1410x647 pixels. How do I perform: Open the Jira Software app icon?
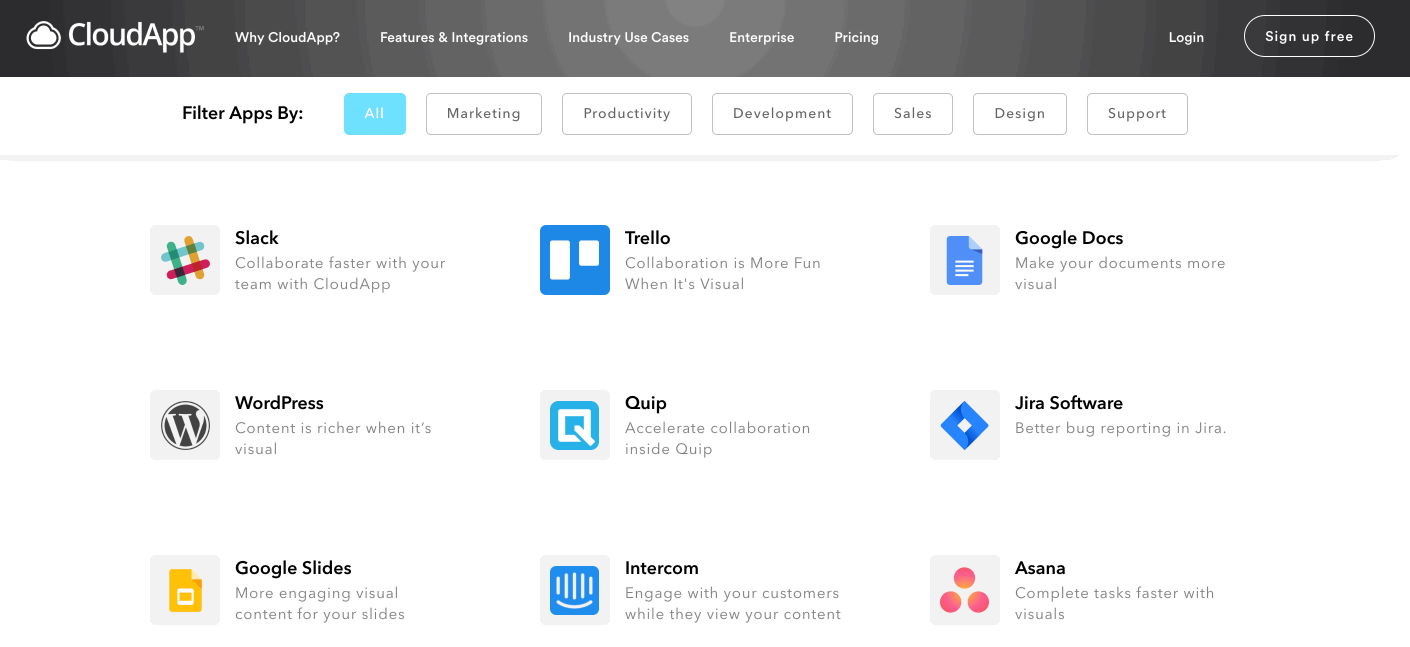965,425
